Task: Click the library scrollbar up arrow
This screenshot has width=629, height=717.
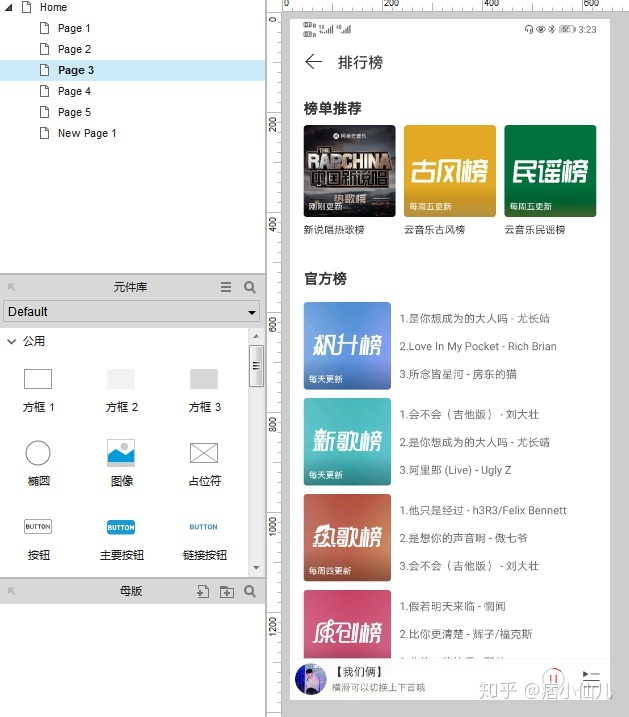Action: click(x=256, y=336)
